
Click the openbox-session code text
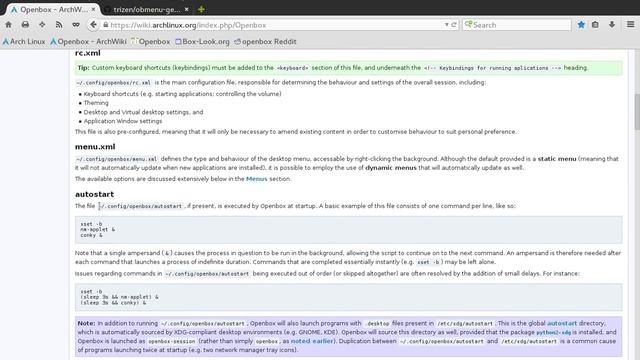[171, 341]
